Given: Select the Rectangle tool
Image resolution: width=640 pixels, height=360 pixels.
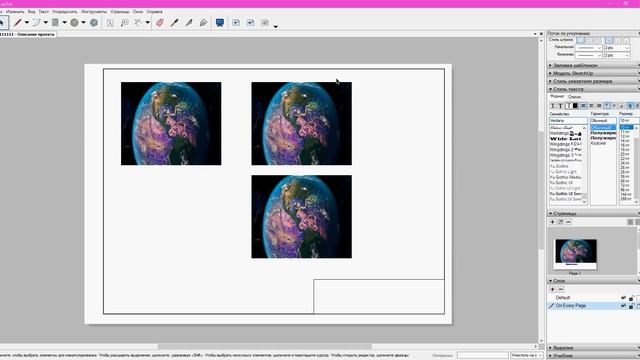Looking at the screenshot, I should click(x=55, y=22).
